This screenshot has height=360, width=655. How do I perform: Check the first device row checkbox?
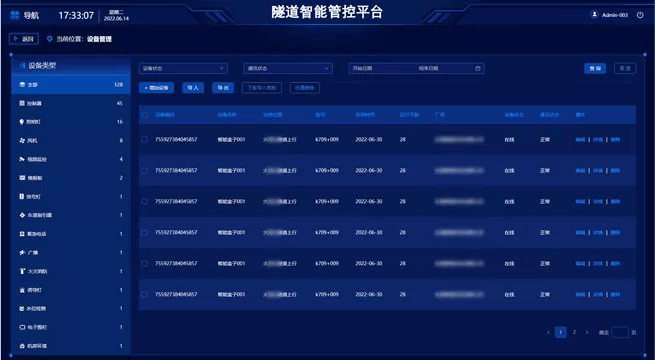pyautogui.click(x=145, y=139)
